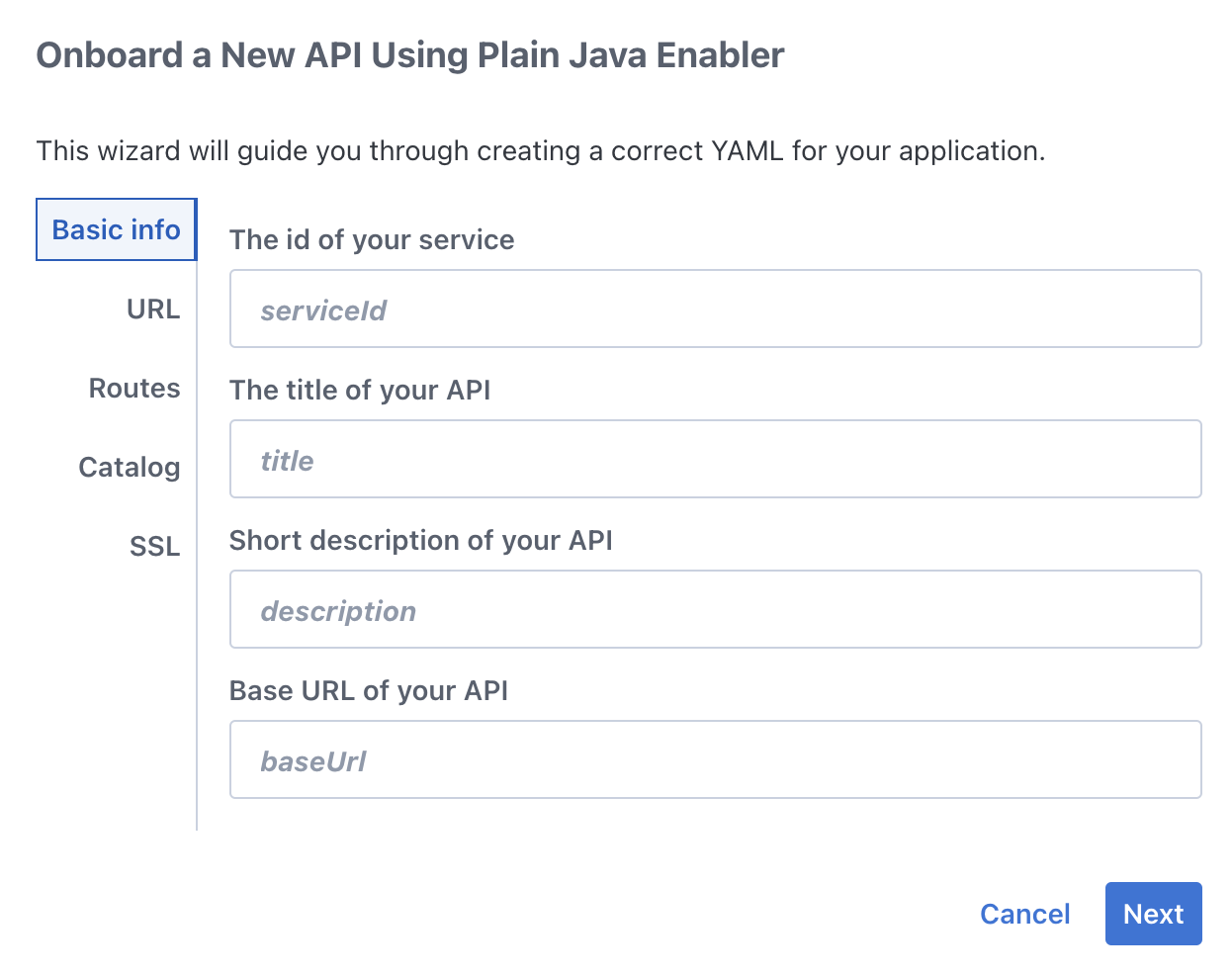Go to the Catalog tab

point(130,468)
